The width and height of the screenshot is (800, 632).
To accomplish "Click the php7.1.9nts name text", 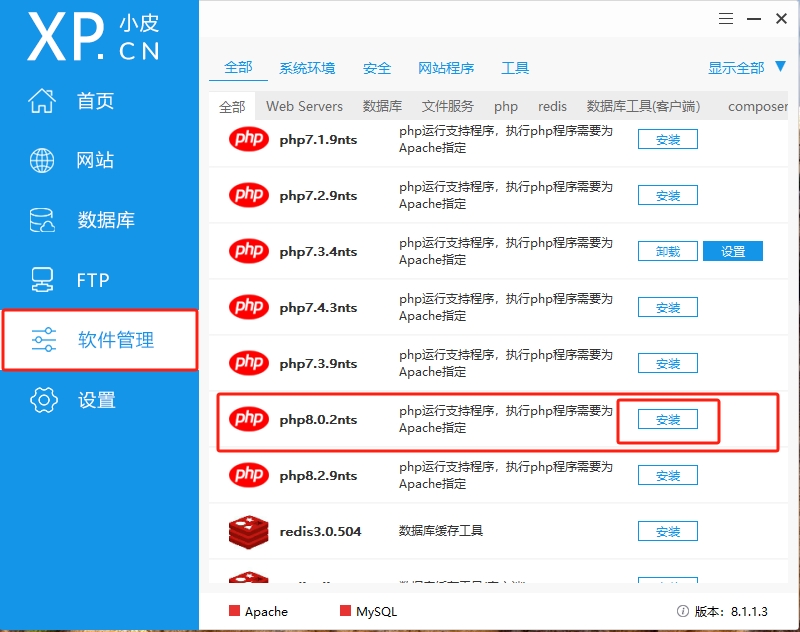I will tap(318, 140).
